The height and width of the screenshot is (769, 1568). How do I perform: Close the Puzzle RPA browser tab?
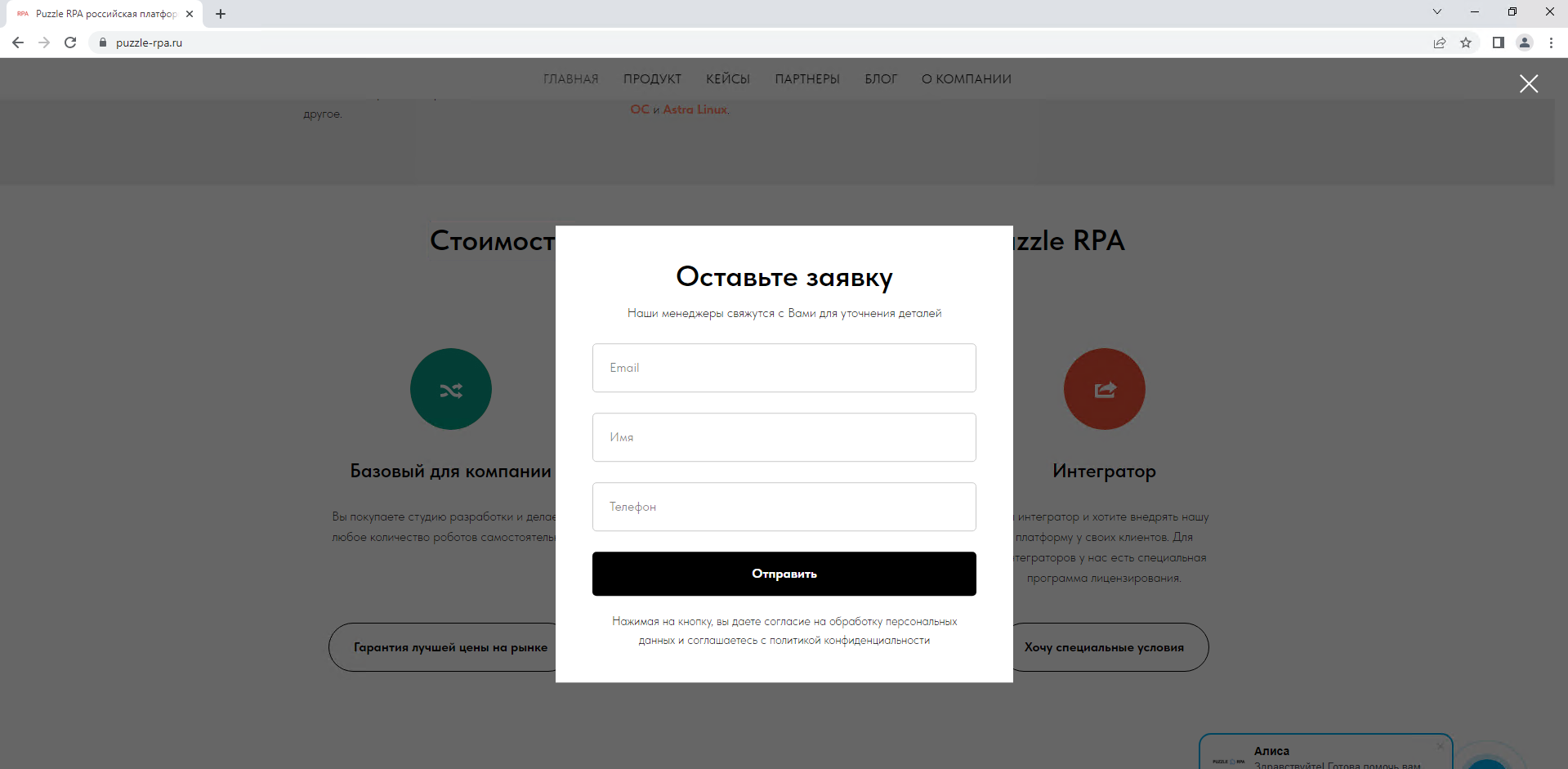click(190, 14)
